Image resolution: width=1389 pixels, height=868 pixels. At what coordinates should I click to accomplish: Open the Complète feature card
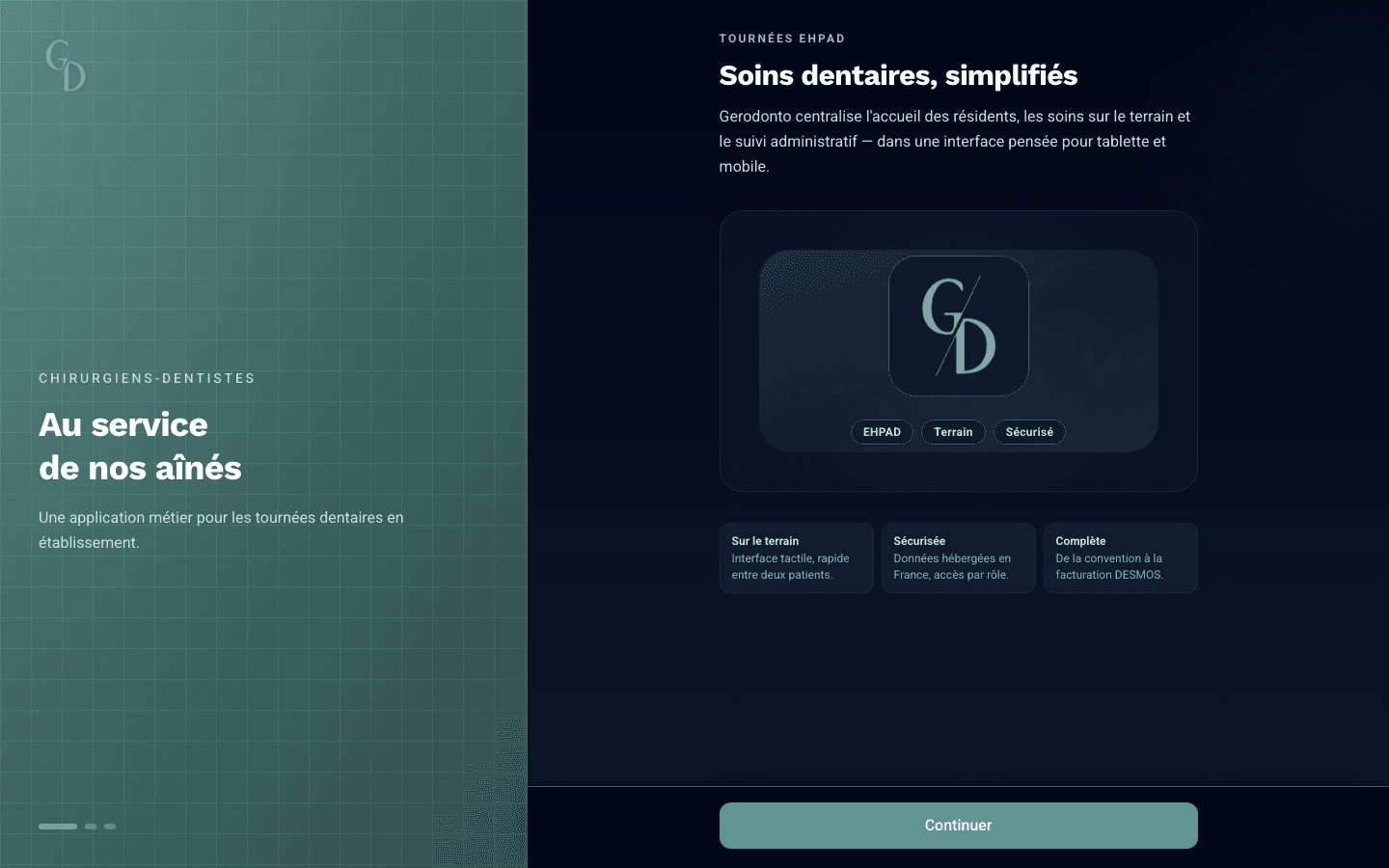point(1121,557)
